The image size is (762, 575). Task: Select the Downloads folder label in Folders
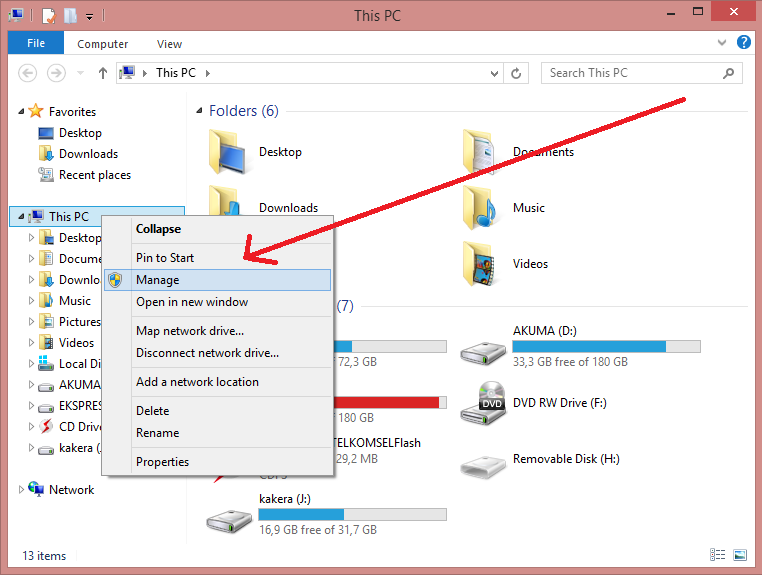[288, 208]
